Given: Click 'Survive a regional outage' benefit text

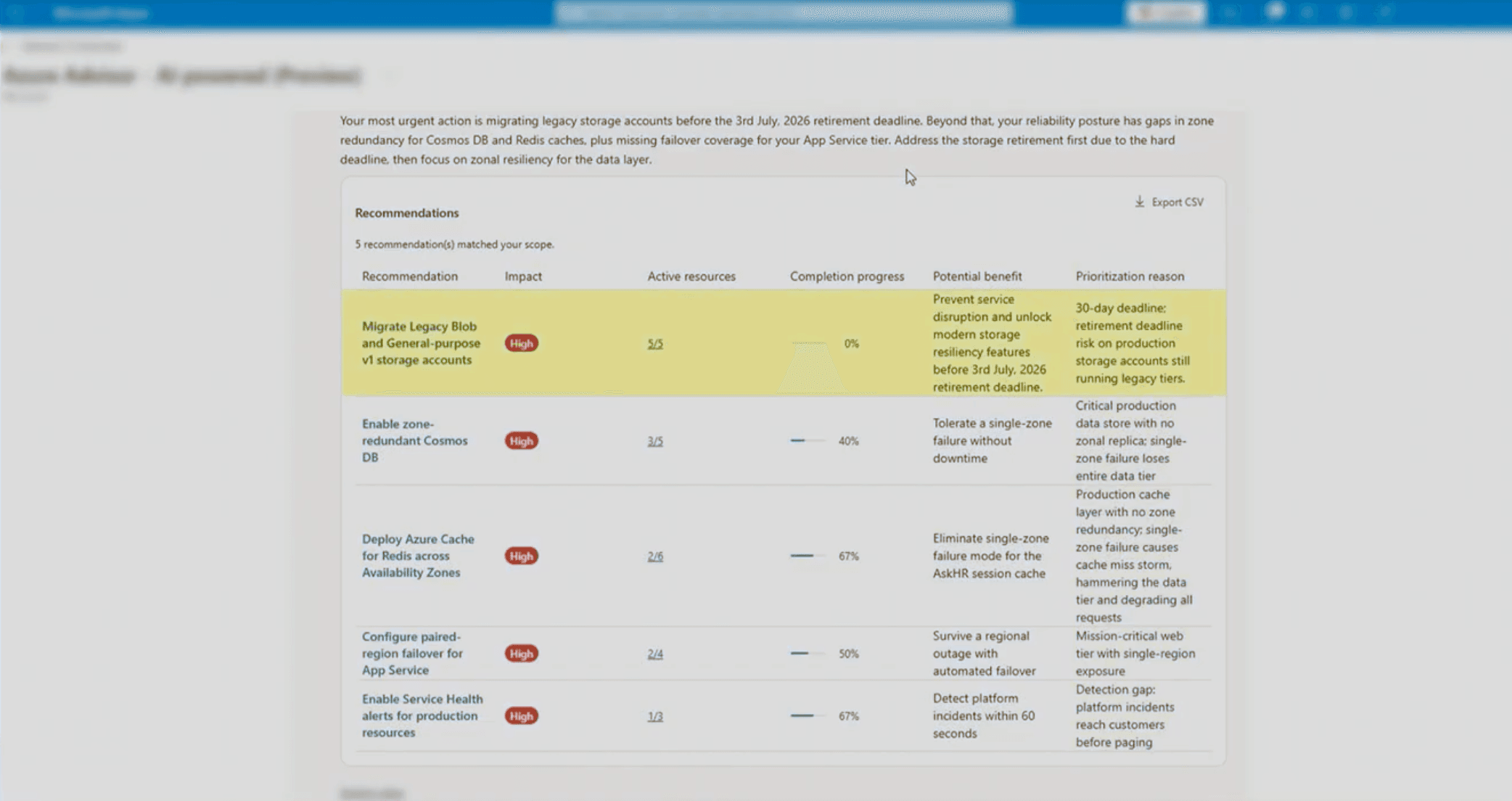Looking at the screenshot, I should click(984, 653).
